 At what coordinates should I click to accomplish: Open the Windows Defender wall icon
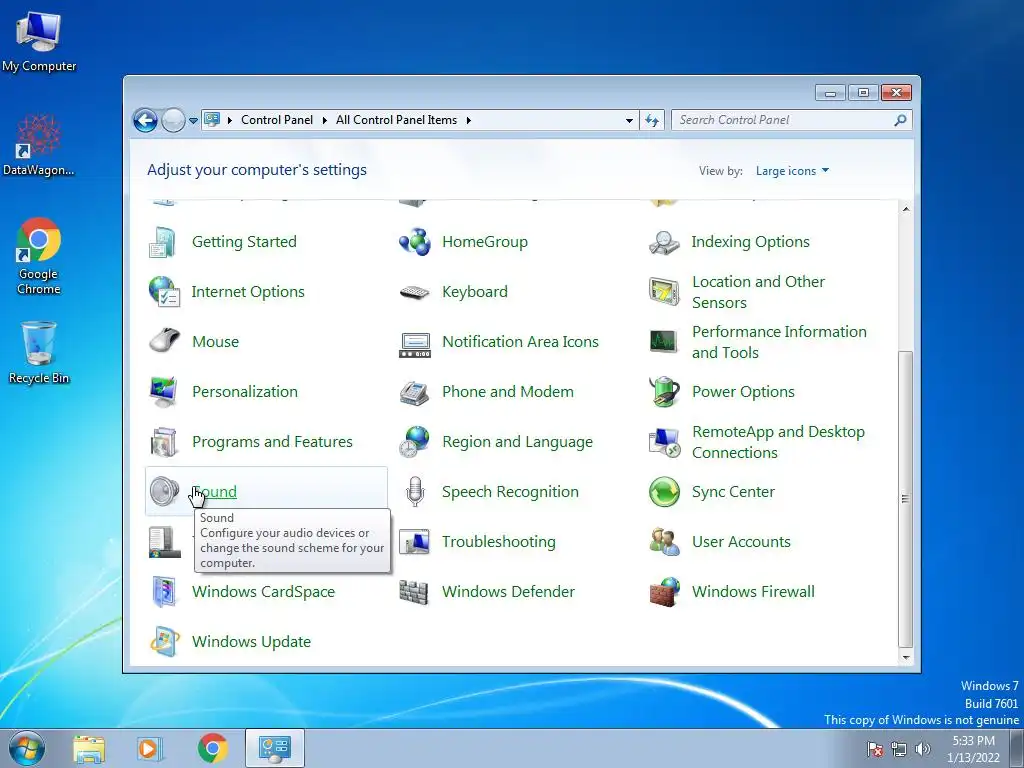[414, 592]
